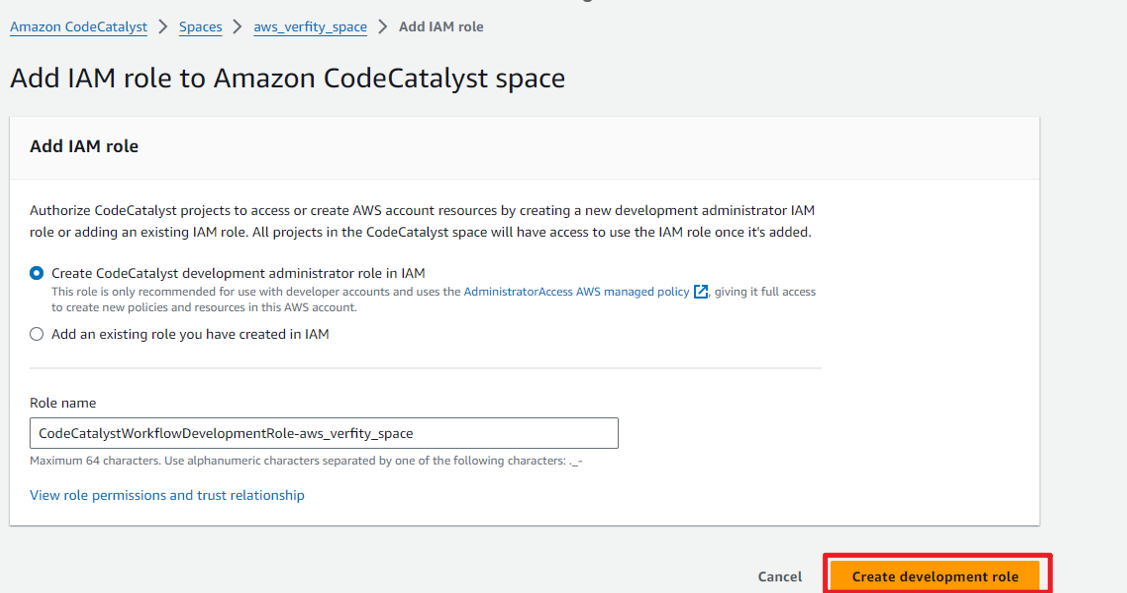Viewport: 1127px width, 593px height.
Task: Open the external link icon beside AdministratorAccess policy
Action: (x=701, y=292)
